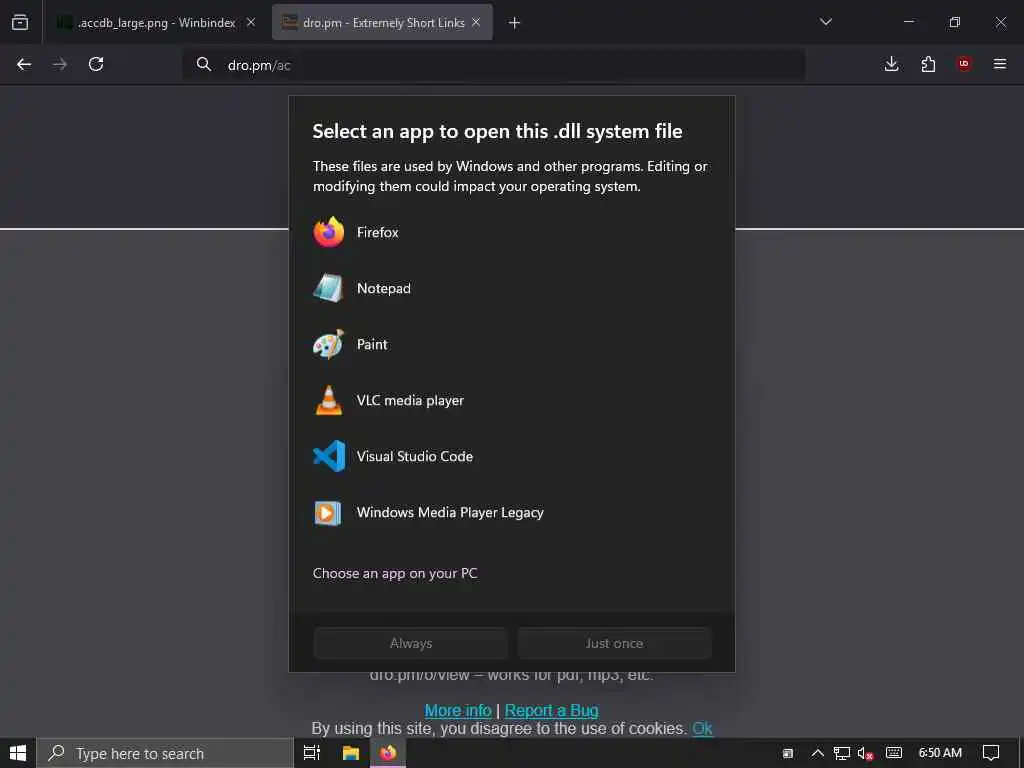Image resolution: width=1024 pixels, height=768 pixels.
Task: Focus the dro.pm/ac address bar
Action: [494, 65]
